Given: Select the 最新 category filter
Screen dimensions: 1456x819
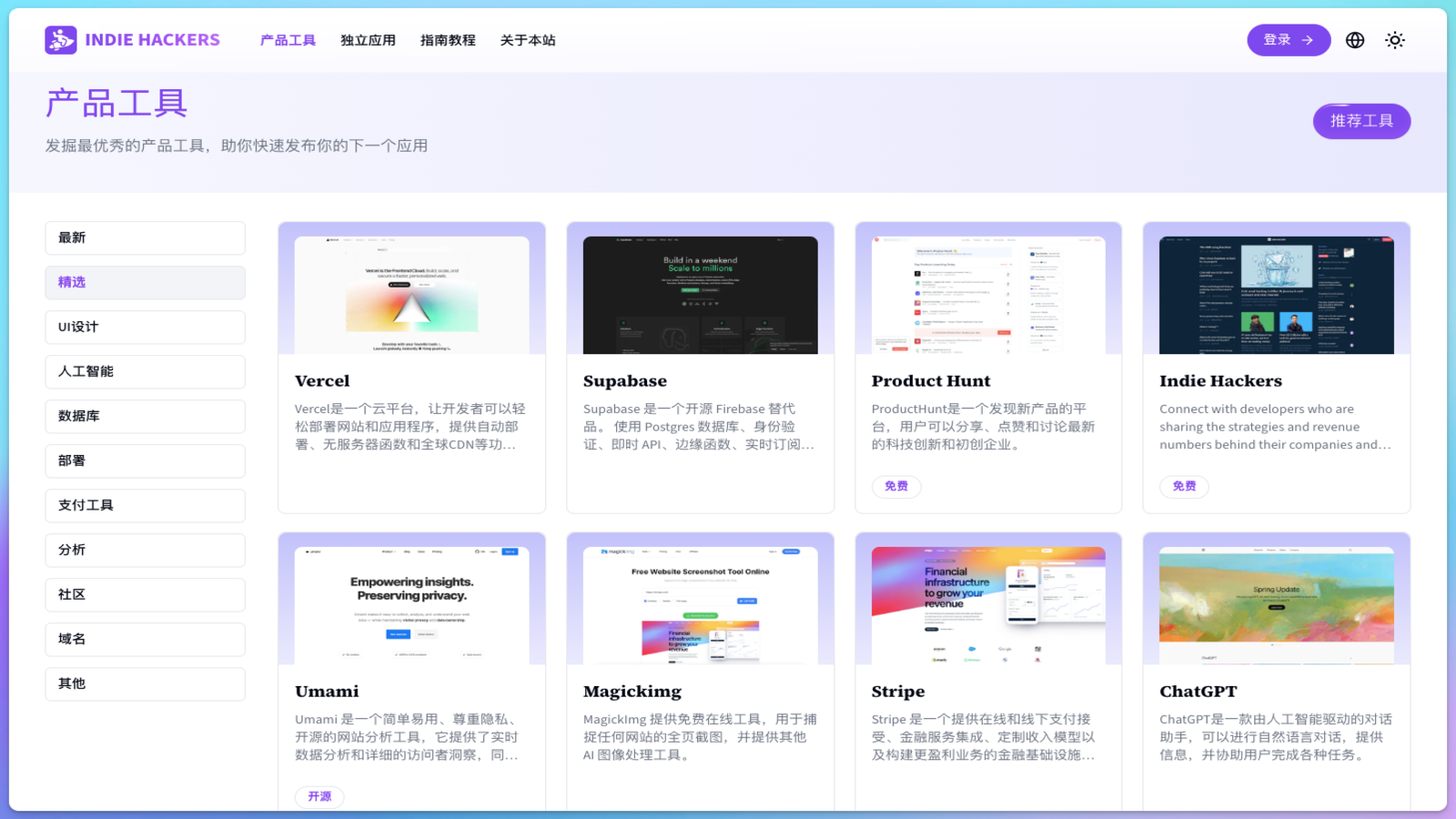Looking at the screenshot, I should tap(146, 238).
